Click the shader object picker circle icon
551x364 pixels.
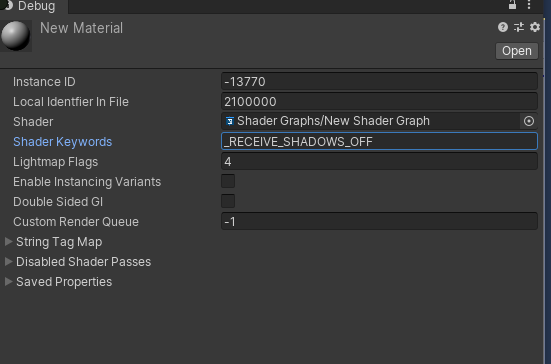point(529,121)
